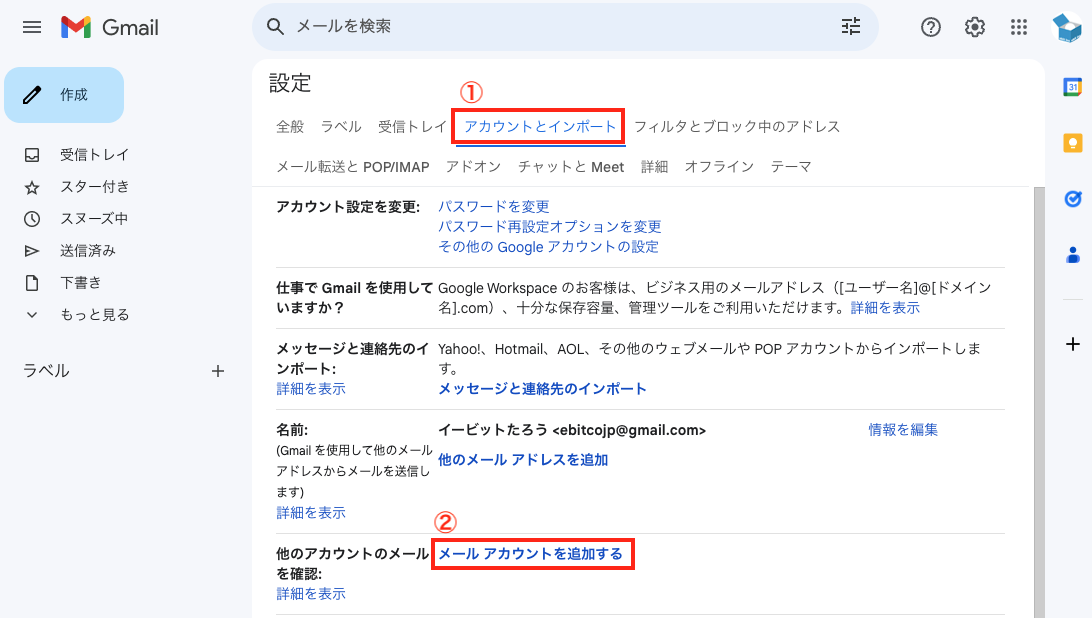Switch to the 全般 settings tab
1092x618 pixels.
290,127
